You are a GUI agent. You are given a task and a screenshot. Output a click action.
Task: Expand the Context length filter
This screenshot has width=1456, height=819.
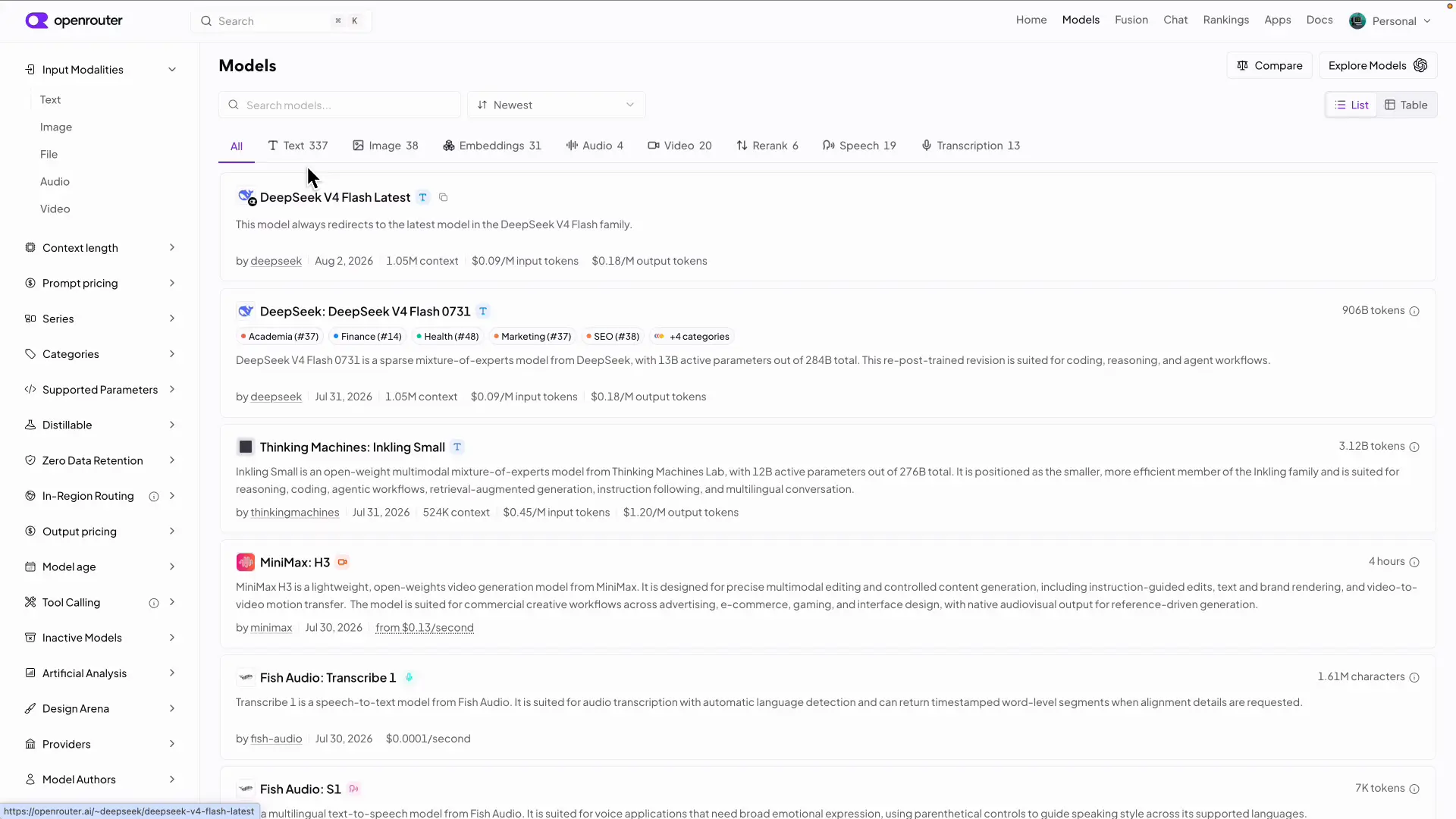point(101,248)
